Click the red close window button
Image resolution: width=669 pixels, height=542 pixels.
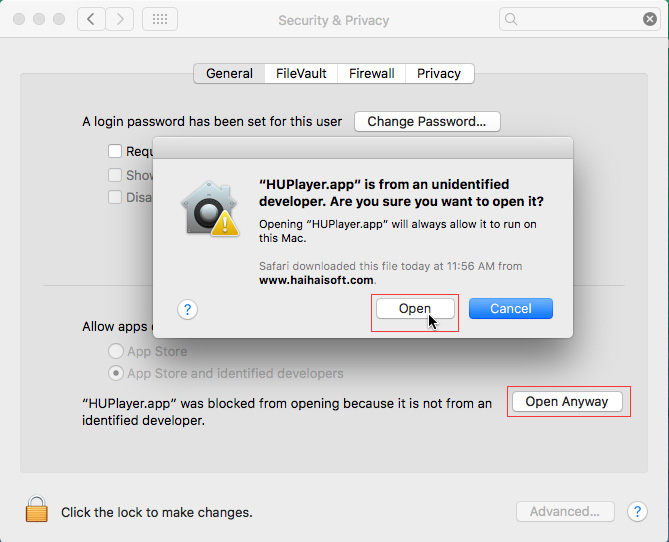coord(19,19)
